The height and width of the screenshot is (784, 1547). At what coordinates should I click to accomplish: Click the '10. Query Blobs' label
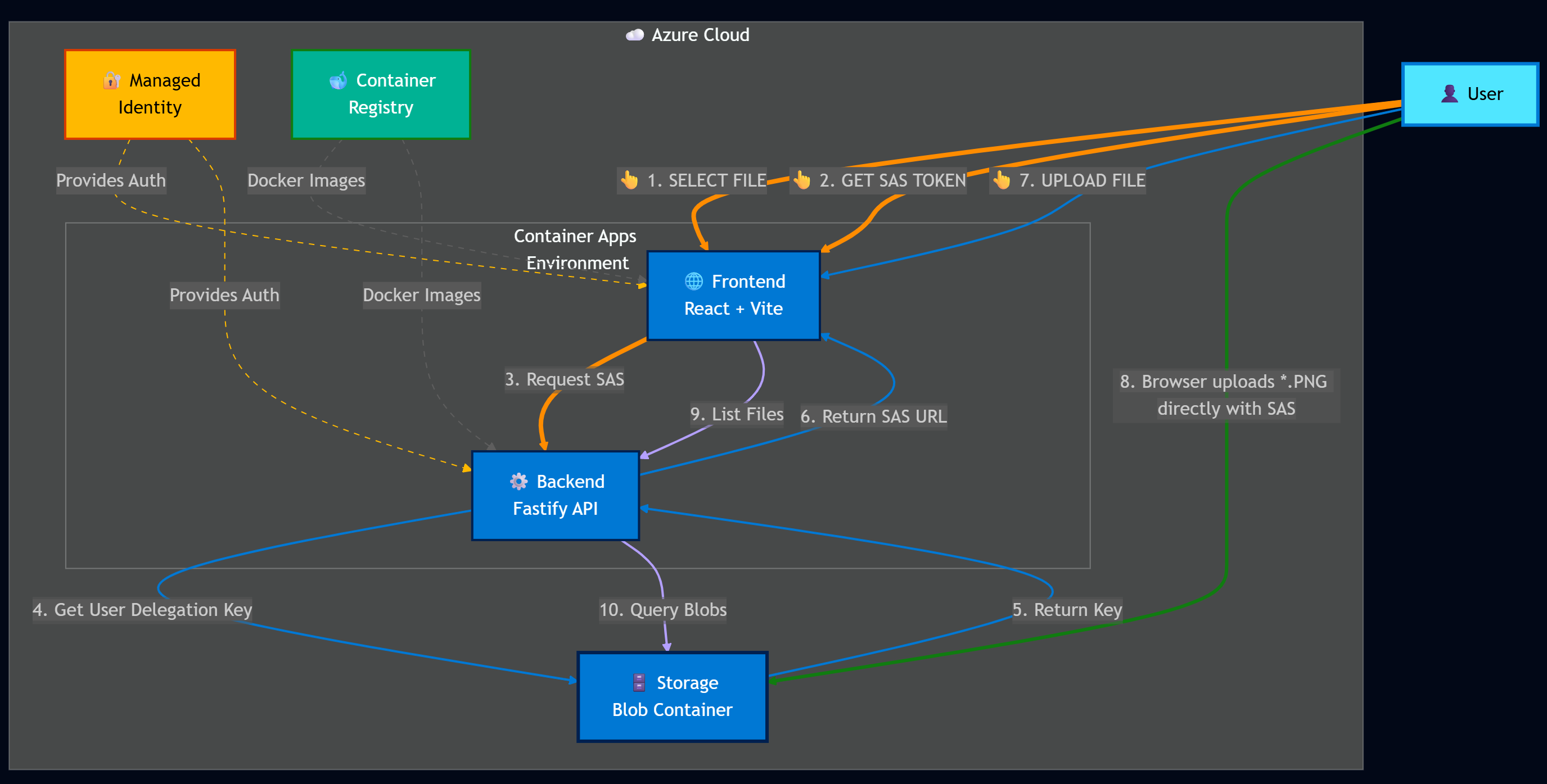(662, 610)
